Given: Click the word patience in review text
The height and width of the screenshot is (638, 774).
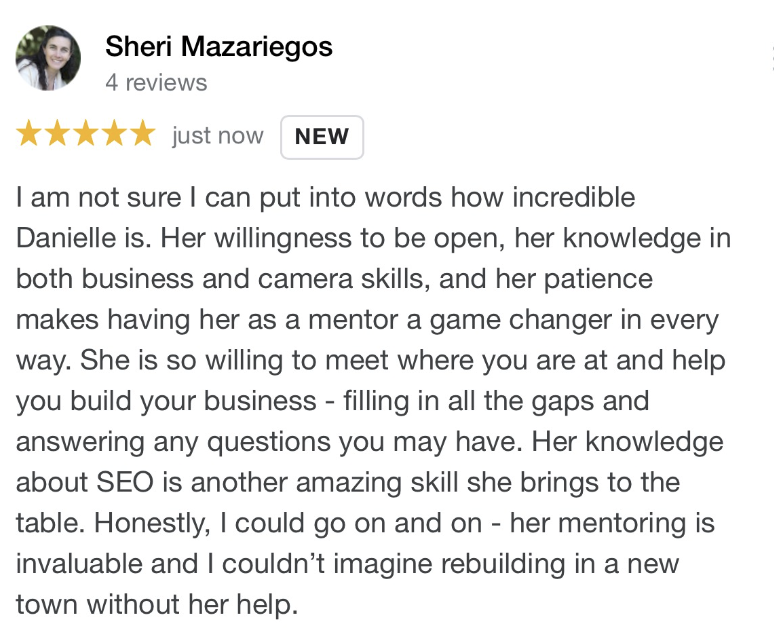Looking at the screenshot, I should tap(598, 280).
